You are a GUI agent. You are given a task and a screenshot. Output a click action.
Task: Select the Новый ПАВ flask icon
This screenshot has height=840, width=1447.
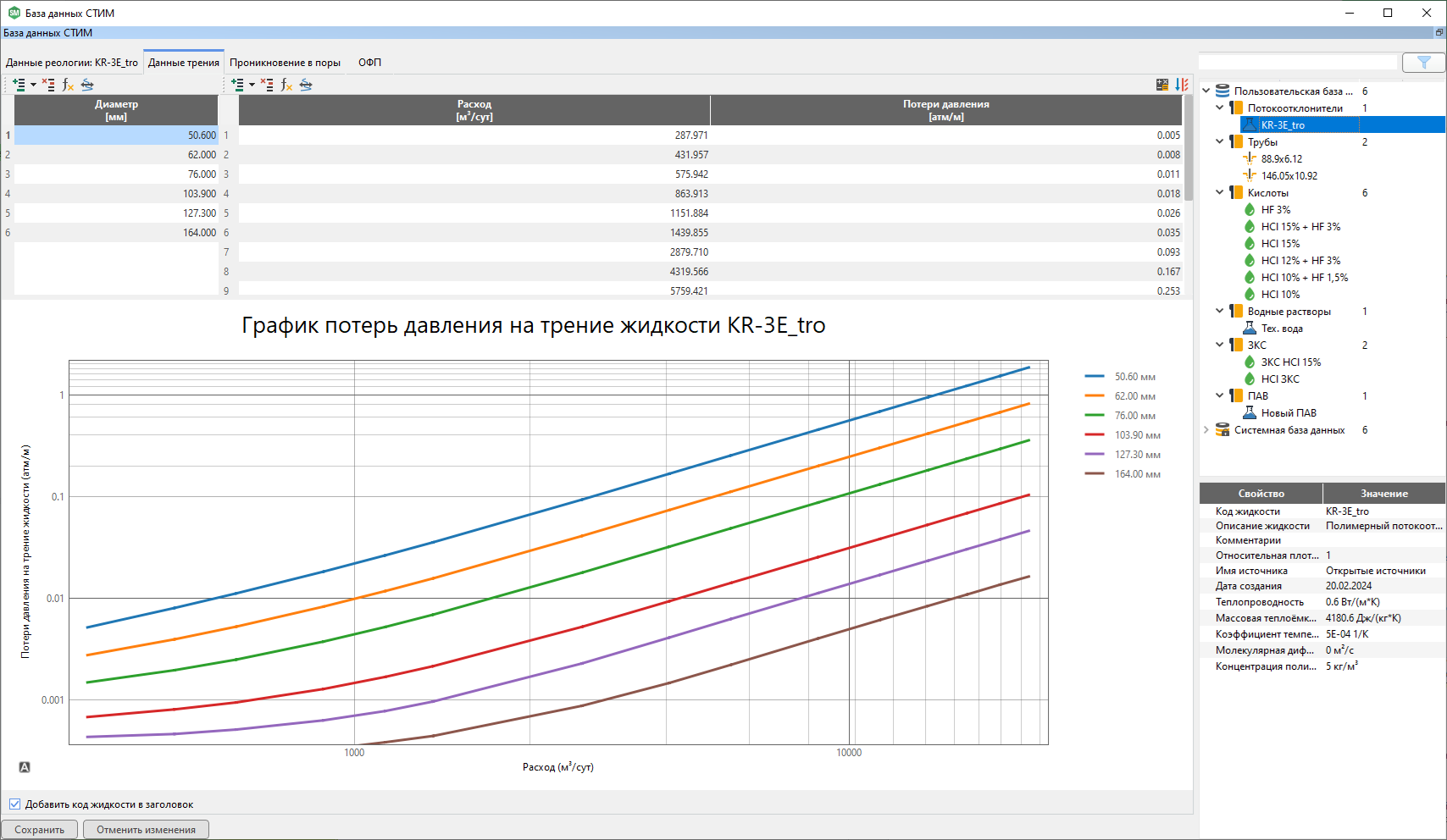pos(1250,412)
